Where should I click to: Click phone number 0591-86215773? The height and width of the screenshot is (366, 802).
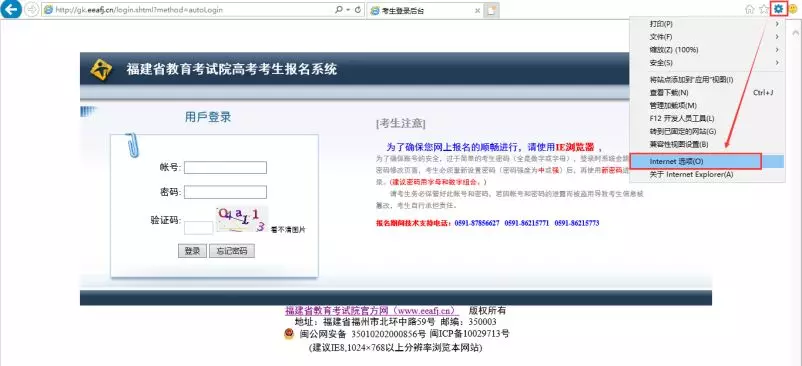tap(576, 223)
